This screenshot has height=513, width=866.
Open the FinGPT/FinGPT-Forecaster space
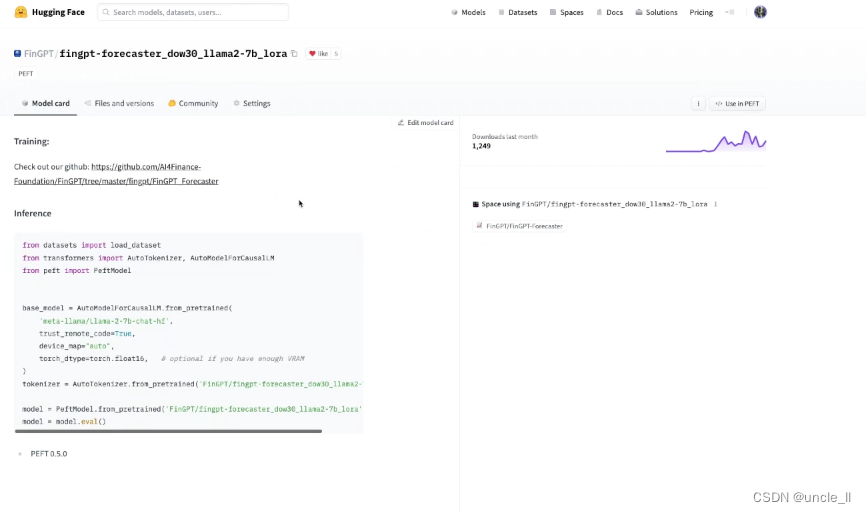click(x=519, y=226)
